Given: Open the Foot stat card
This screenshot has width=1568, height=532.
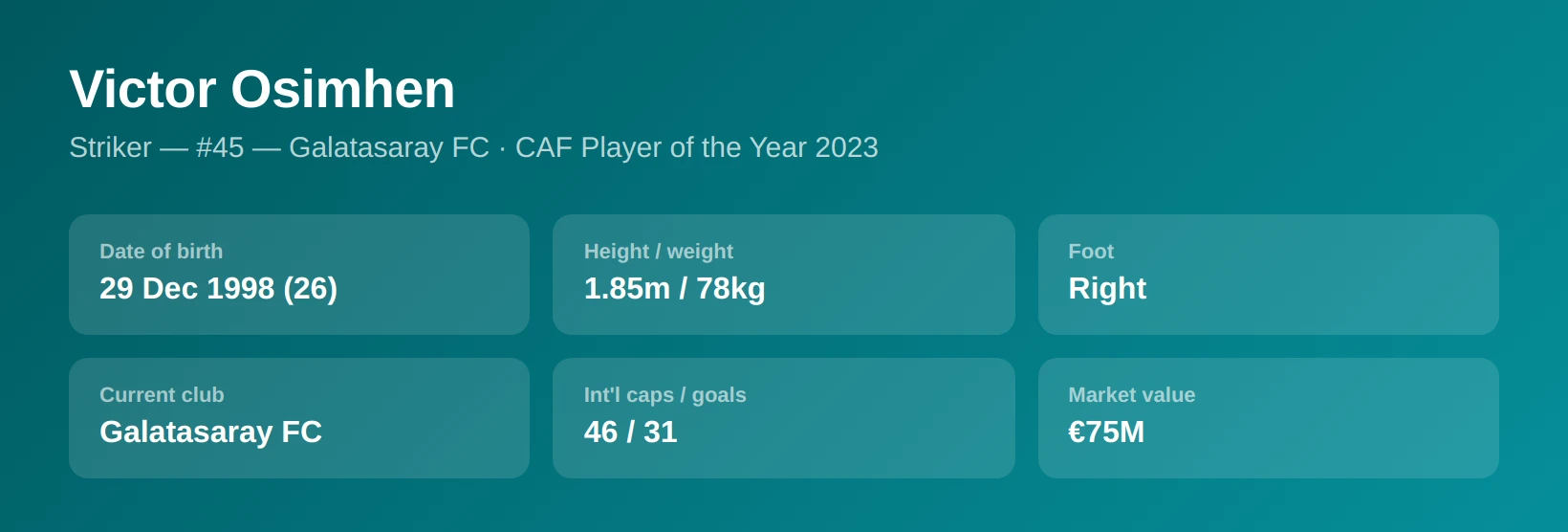Looking at the screenshot, I should pyautogui.click(x=1269, y=275).
